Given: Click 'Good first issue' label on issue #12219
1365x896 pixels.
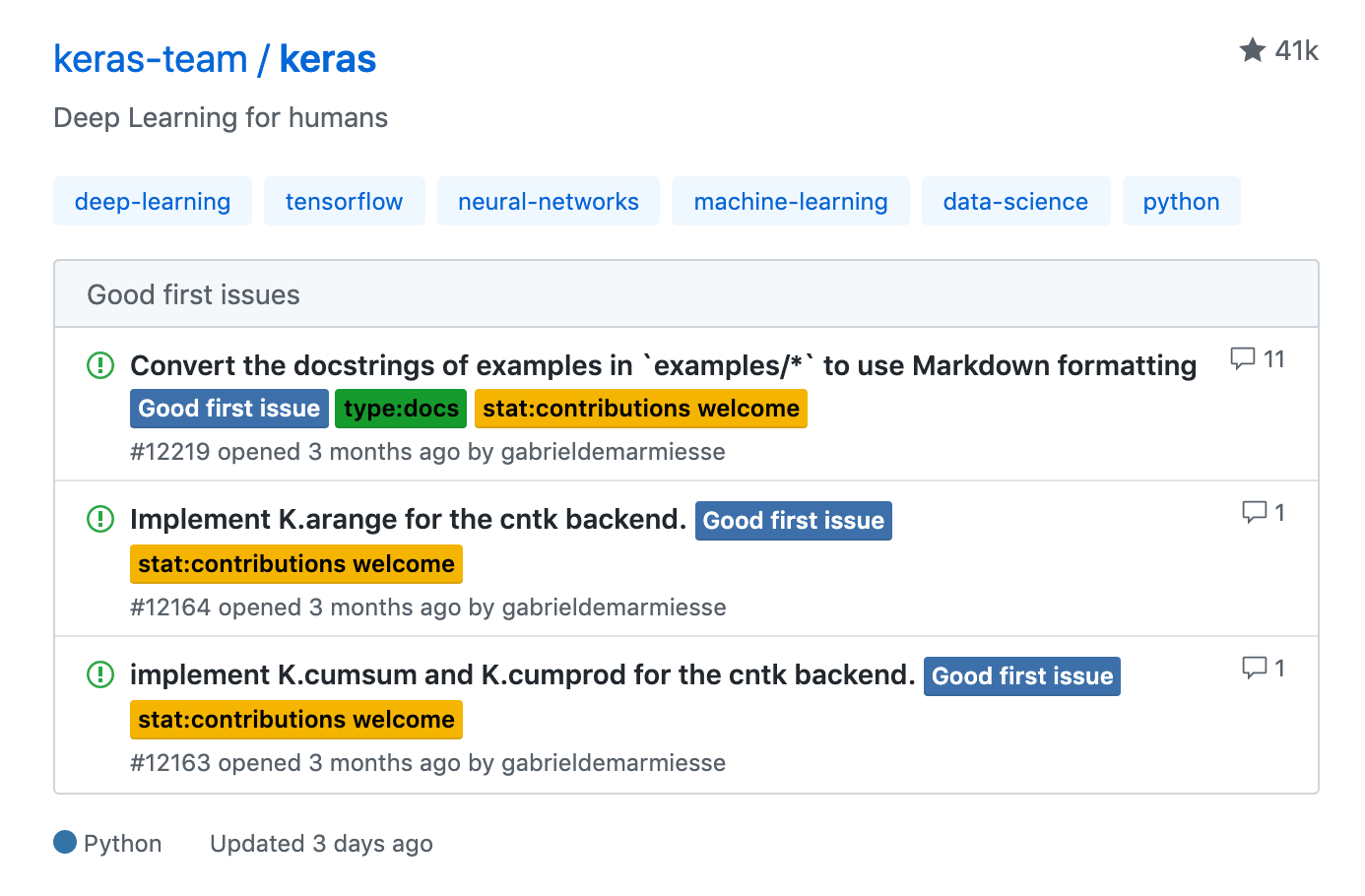Looking at the screenshot, I should coord(229,409).
